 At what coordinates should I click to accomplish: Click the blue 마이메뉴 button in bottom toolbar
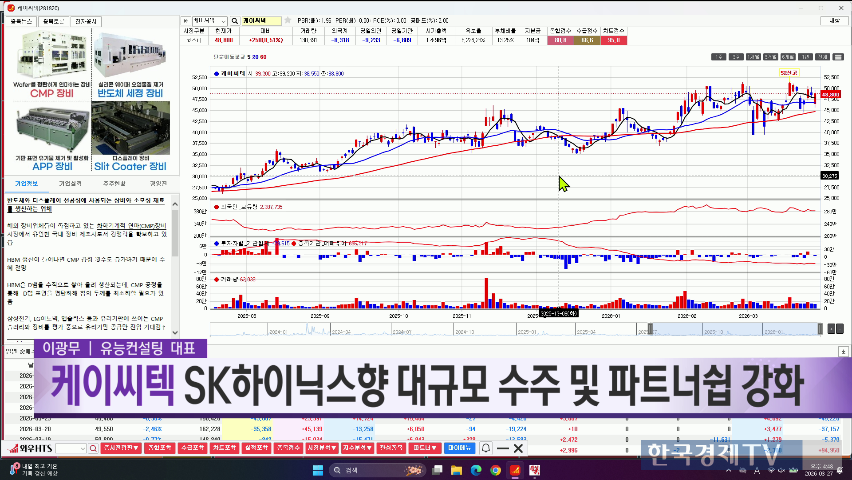click(x=459, y=449)
